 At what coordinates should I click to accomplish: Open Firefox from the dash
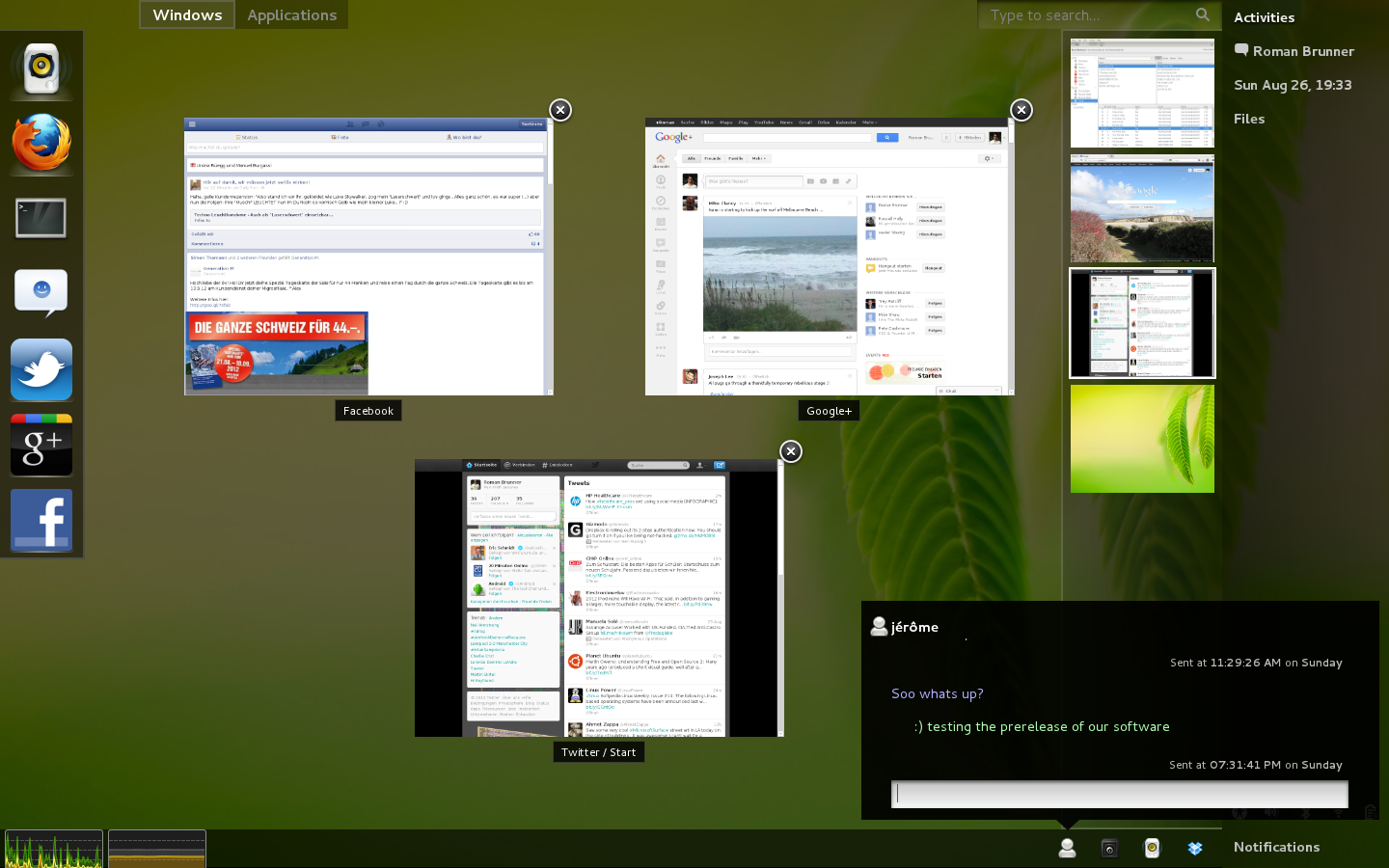pyautogui.click(x=41, y=143)
